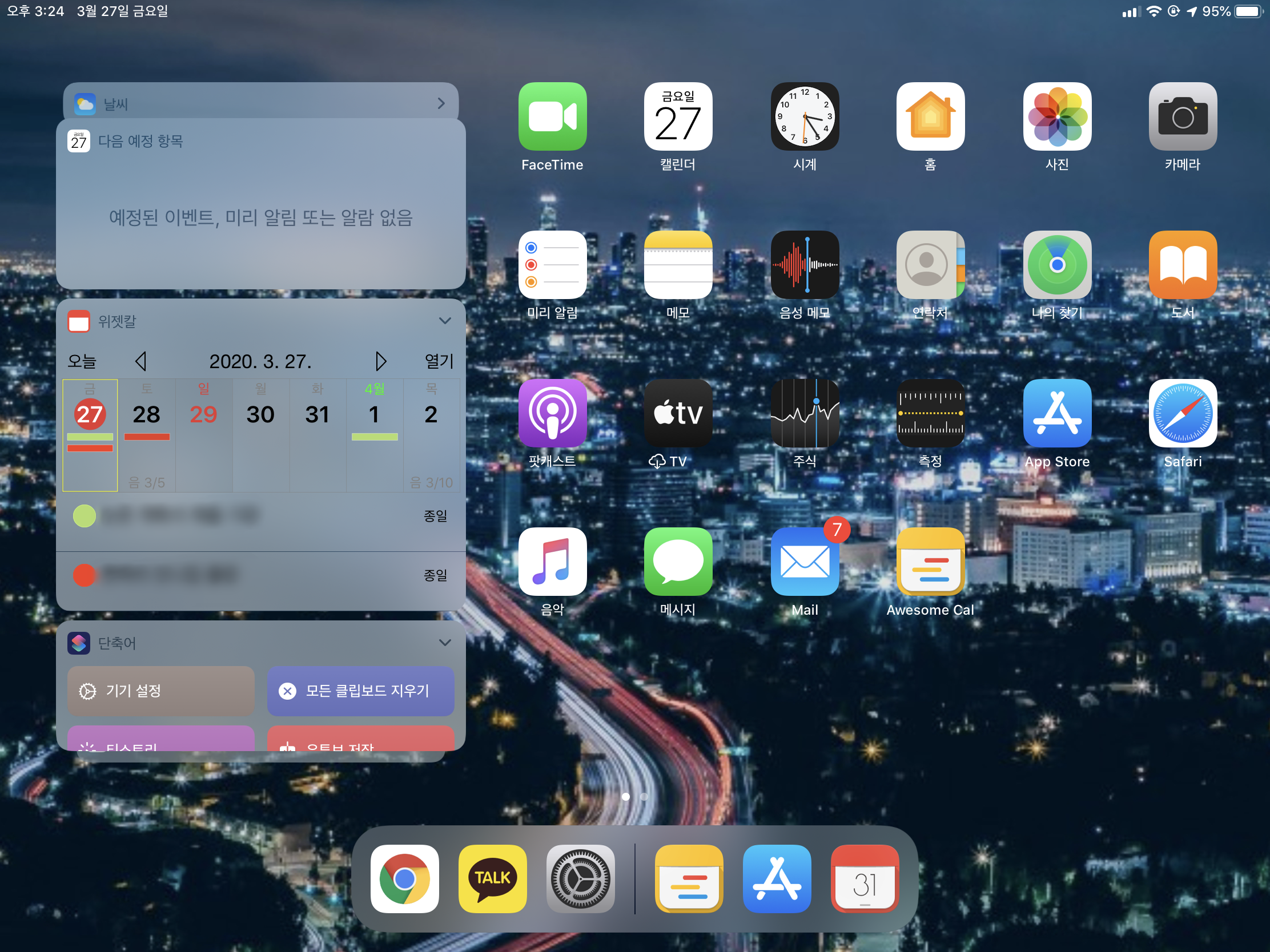
Task: Collapse the Shortcuts (단축어) widget
Action: (x=444, y=643)
